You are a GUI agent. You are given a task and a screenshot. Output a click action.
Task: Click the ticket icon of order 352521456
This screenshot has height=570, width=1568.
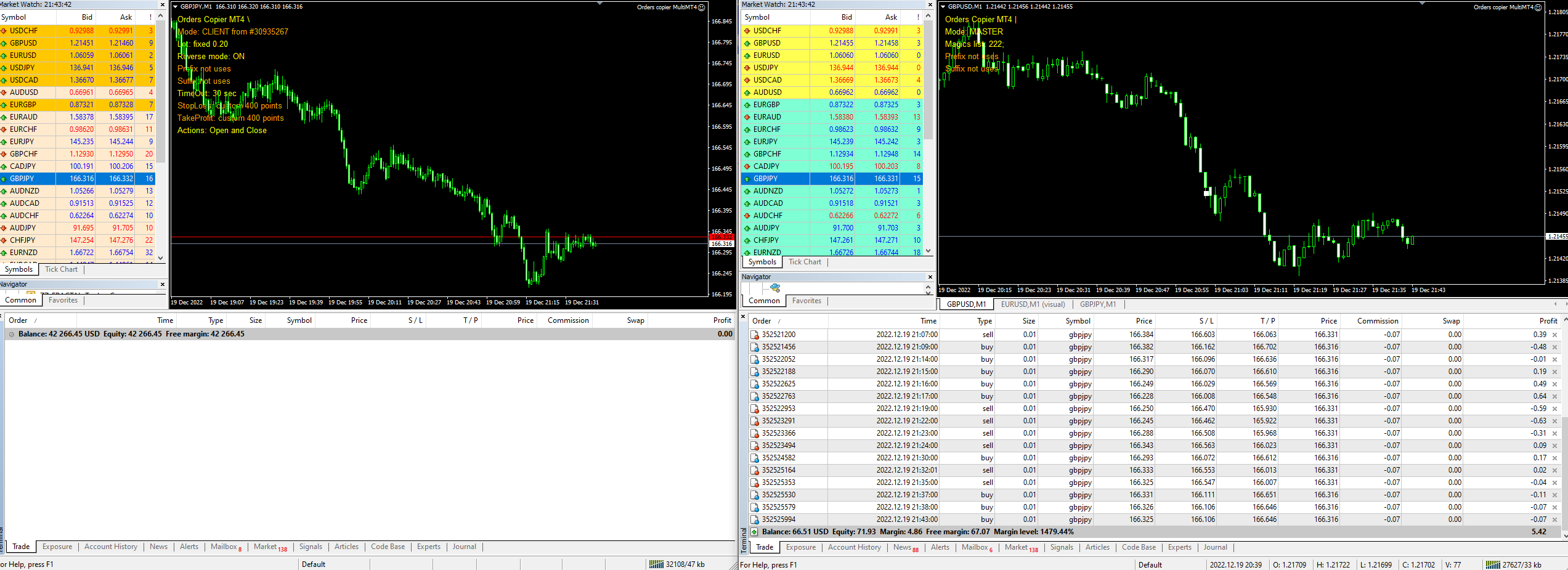point(755,347)
